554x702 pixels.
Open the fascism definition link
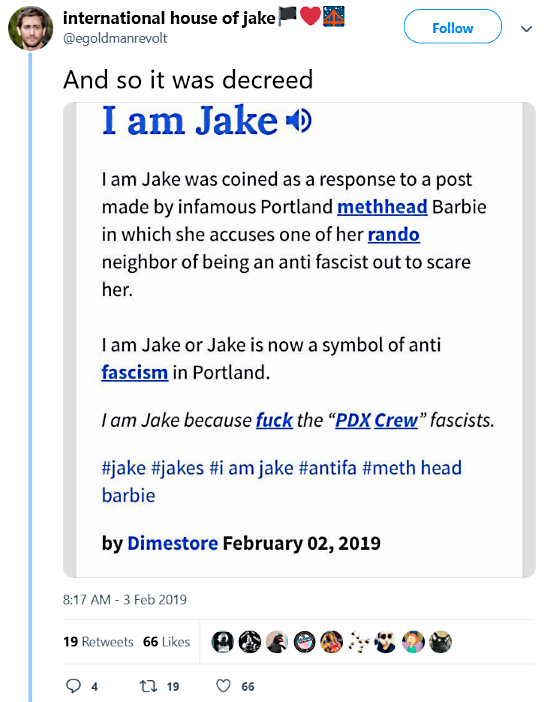pyautogui.click(x=135, y=372)
